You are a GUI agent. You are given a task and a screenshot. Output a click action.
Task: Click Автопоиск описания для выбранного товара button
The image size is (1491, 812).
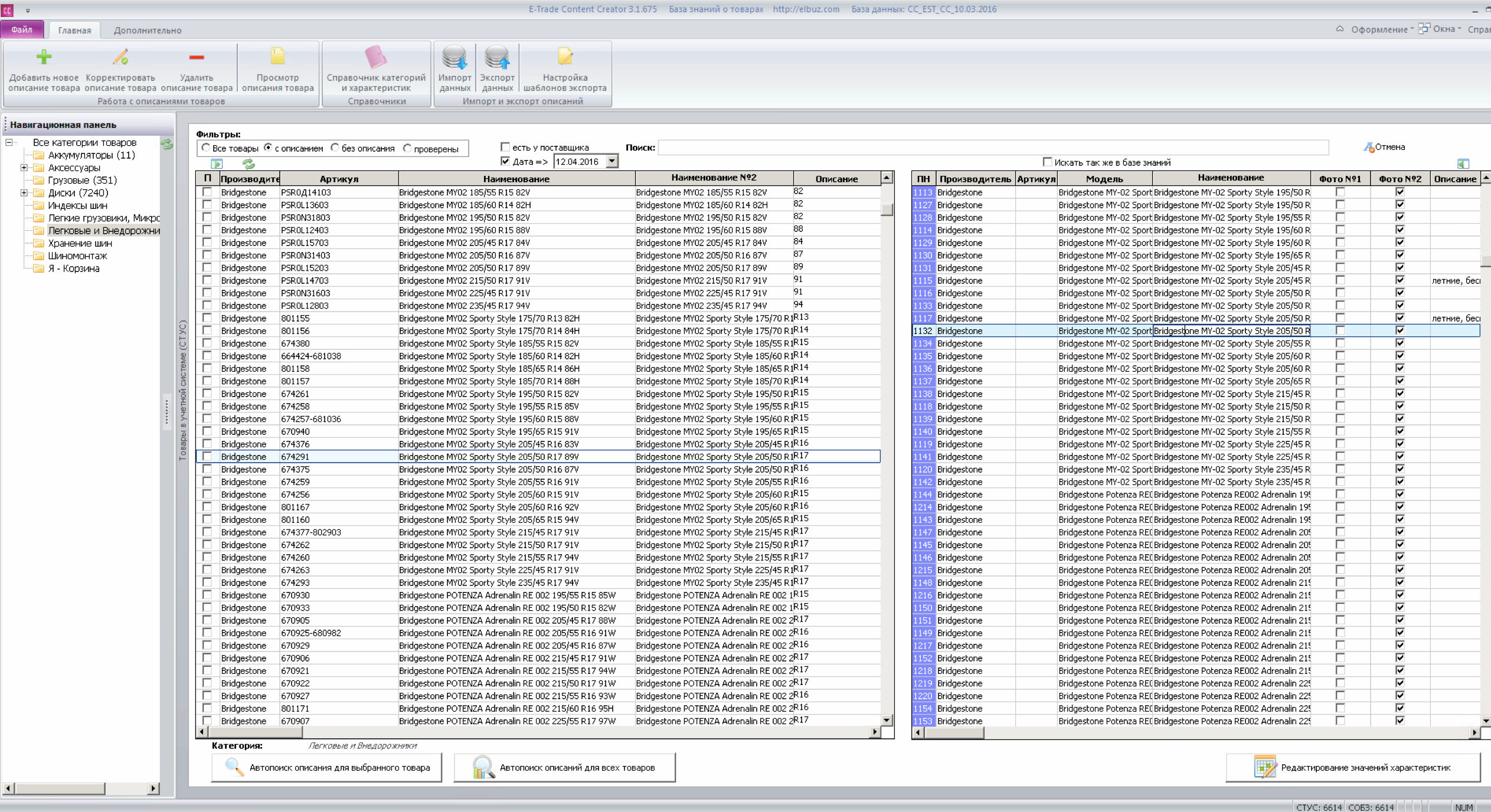pos(326,768)
